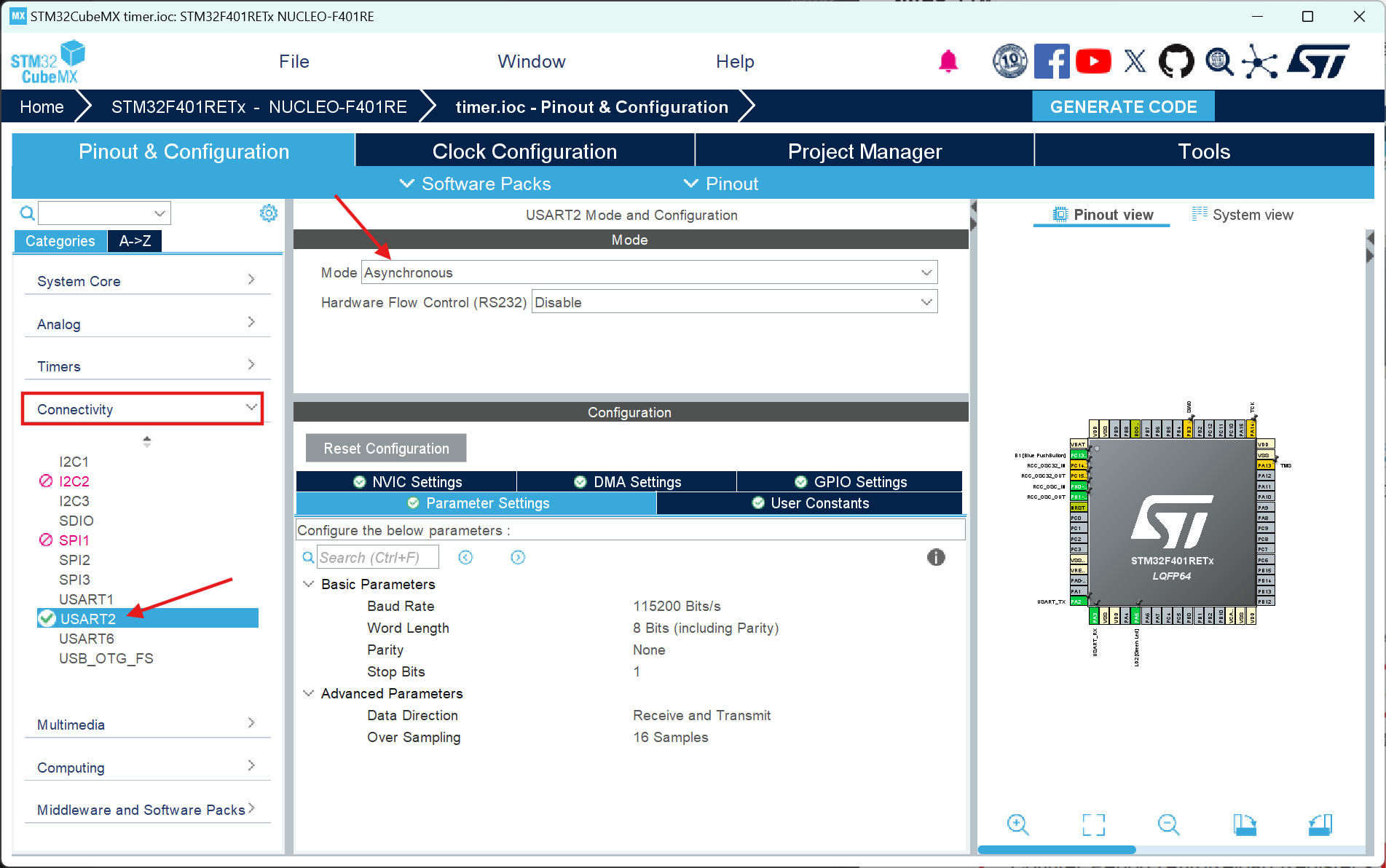Click the GENERATE CODE button
1386x868 pixels.
click(x=1123, y=106)
